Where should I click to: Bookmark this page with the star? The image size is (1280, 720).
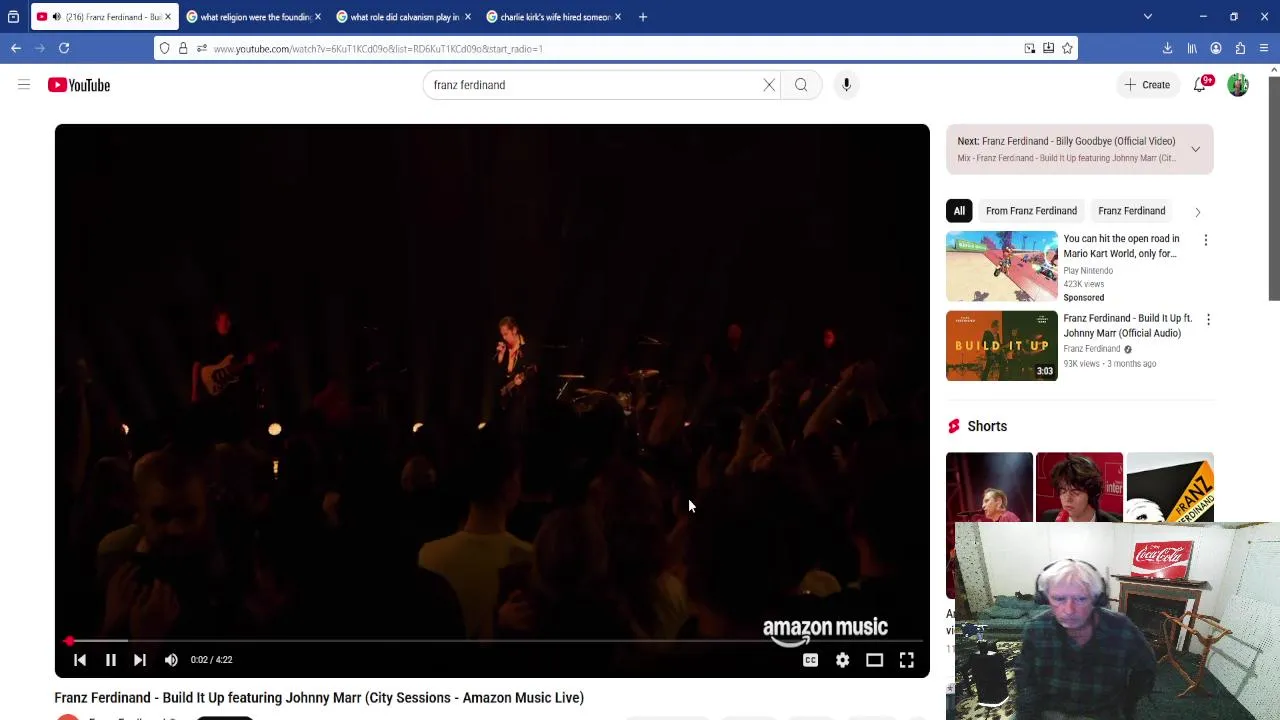1067,48
